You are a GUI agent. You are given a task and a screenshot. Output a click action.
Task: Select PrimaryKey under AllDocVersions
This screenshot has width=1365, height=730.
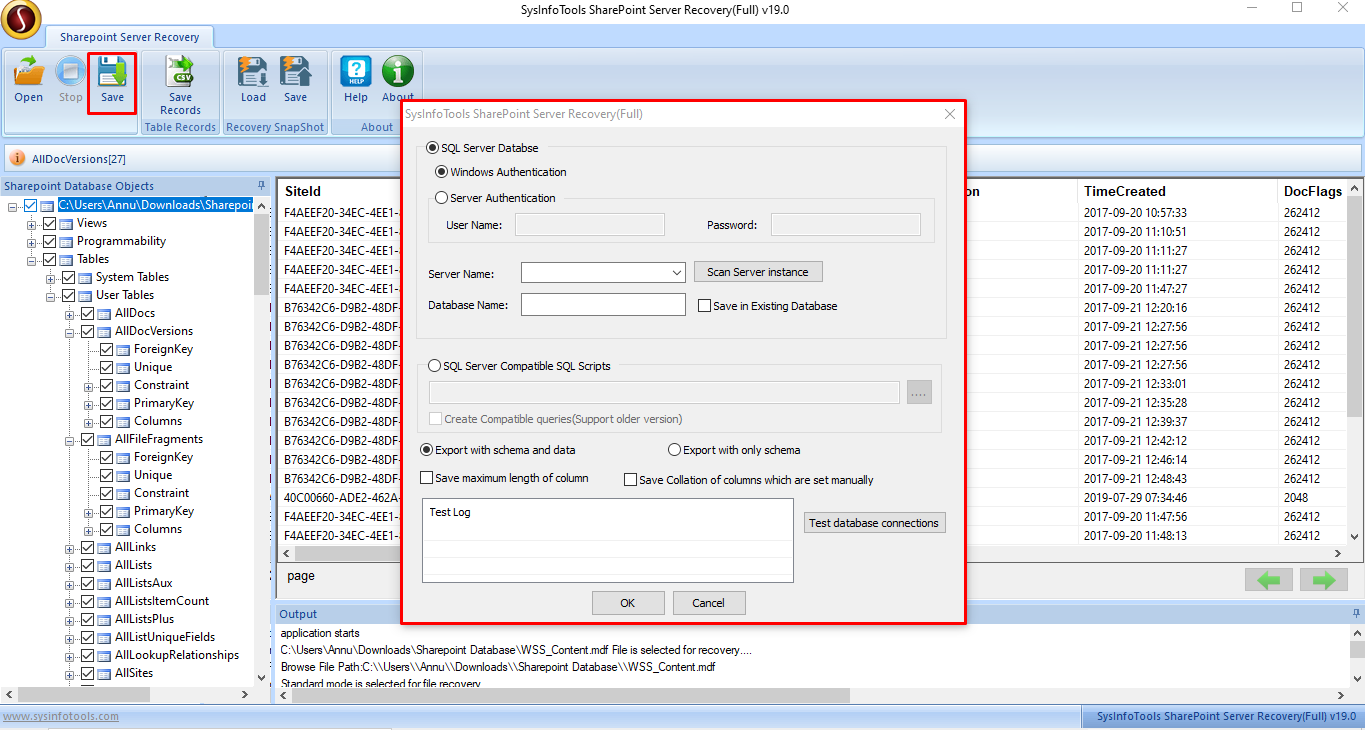pyautogui.click(x=164, y=403)
